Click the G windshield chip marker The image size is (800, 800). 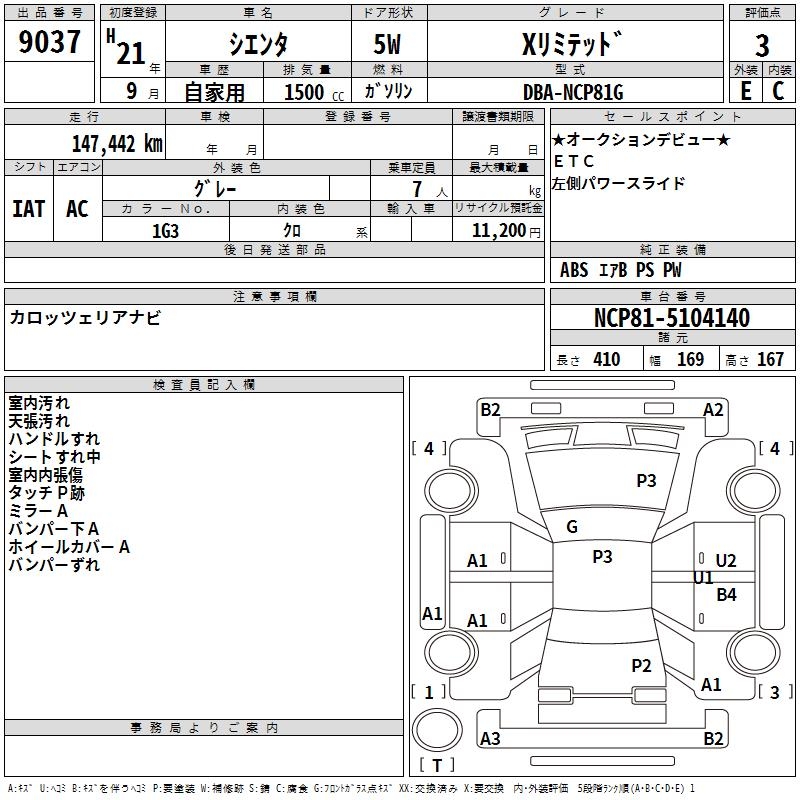572,527
